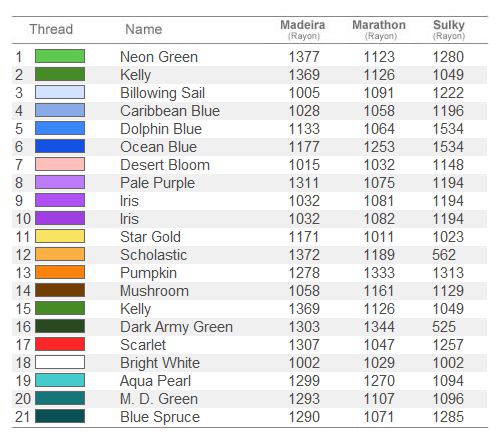Pick the Pumpkin orange swatch
The width and height of the screenshot is (500, 438).
click(60, 272)
